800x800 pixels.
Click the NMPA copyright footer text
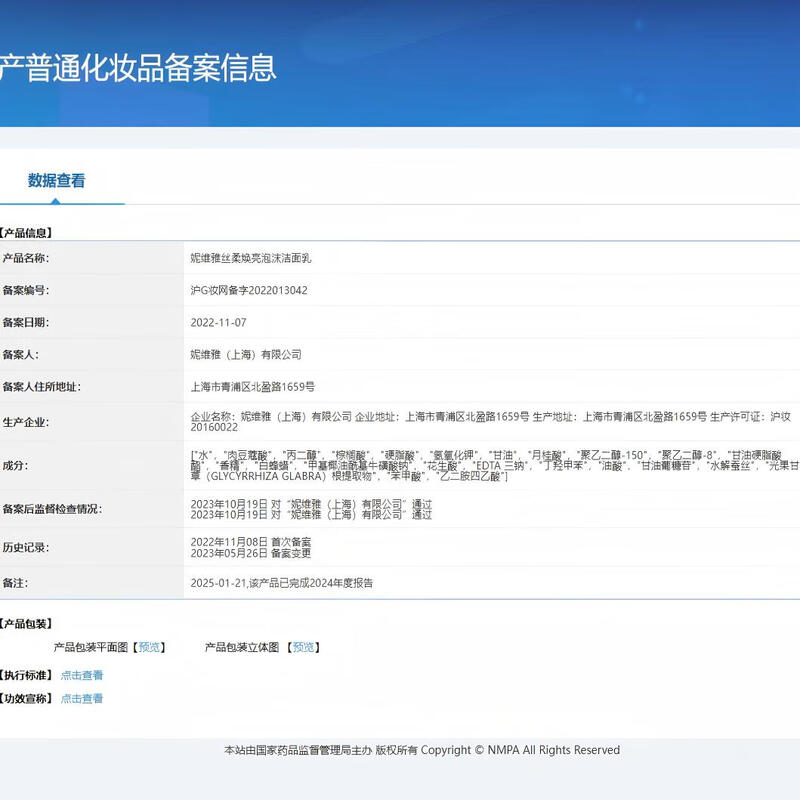coord(421,750)
